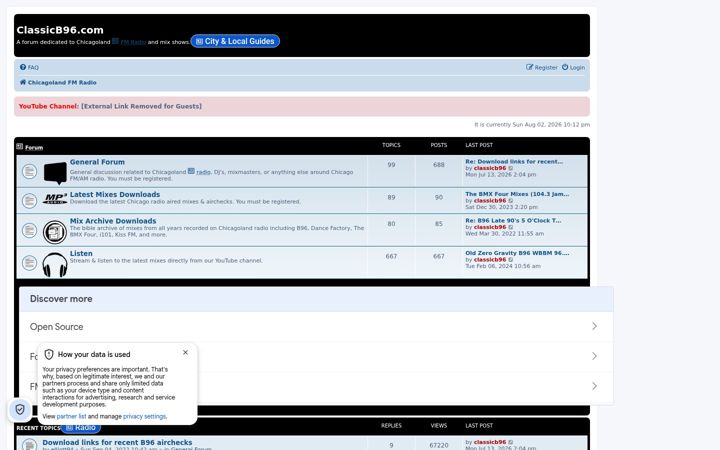Open last post Re: Download links for recent
Screen dimensions: 720x450
(514, 162)
